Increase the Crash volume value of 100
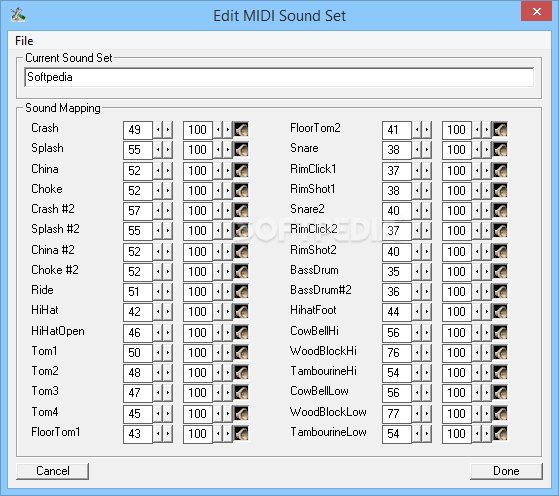Image resolution: width=559 pixels, height=496 pixels. point(227,130)
